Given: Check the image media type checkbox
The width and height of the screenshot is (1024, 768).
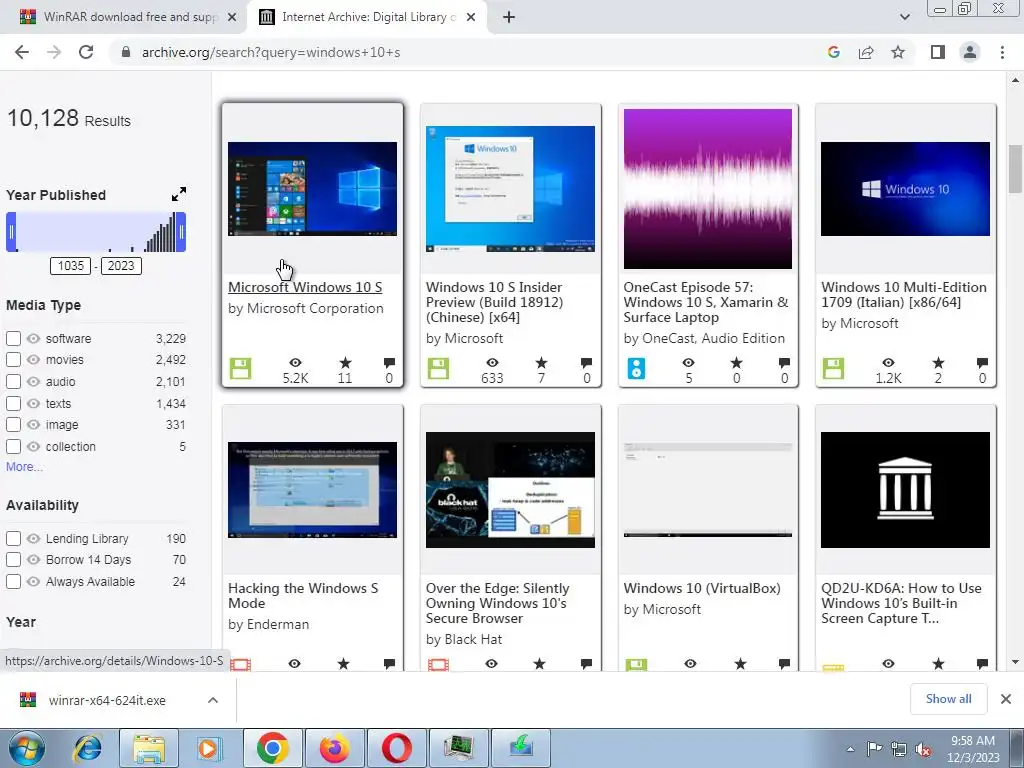Looking at the screenshot, I should 13,424.
